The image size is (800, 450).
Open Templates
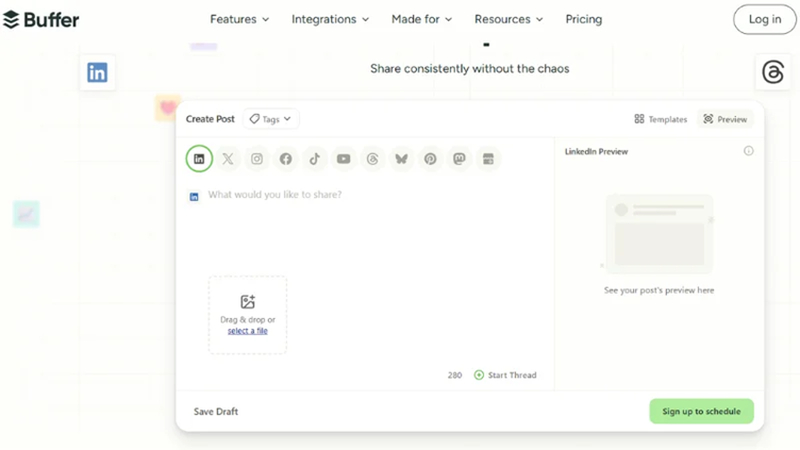point(661,119)
